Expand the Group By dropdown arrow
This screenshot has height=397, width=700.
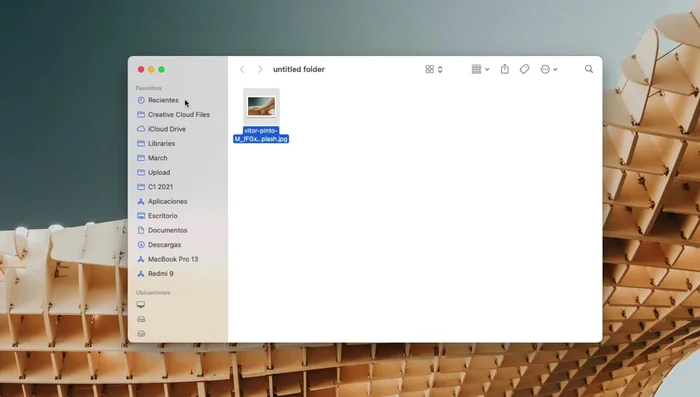[x=487, y=70]
